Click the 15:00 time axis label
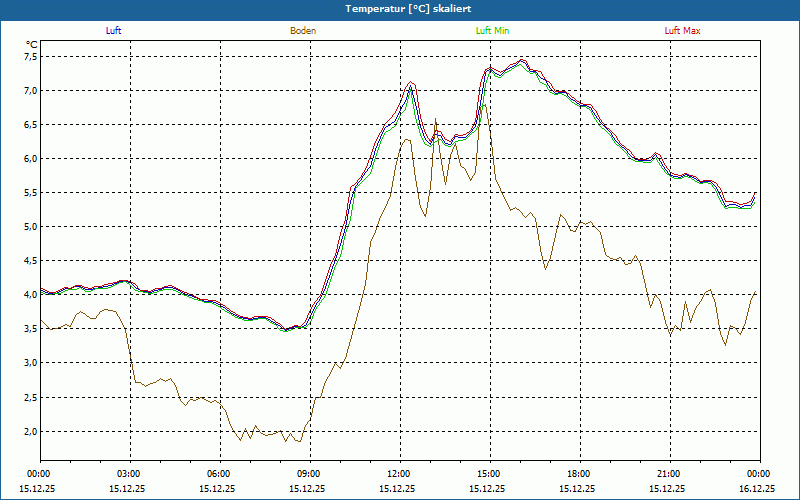This screenshot has height=500, width=800. click(x=490, y=474)
